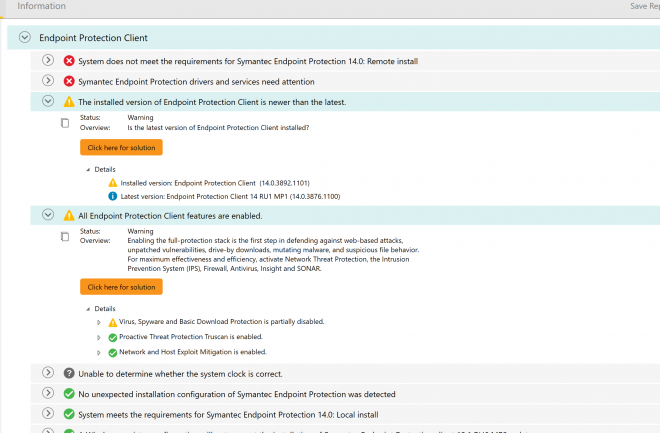Viewport: 660px width, 433px height.
Task: Click 'Network and Host Exploit Mitigation is enabled' text
Action: pos(193,352)
